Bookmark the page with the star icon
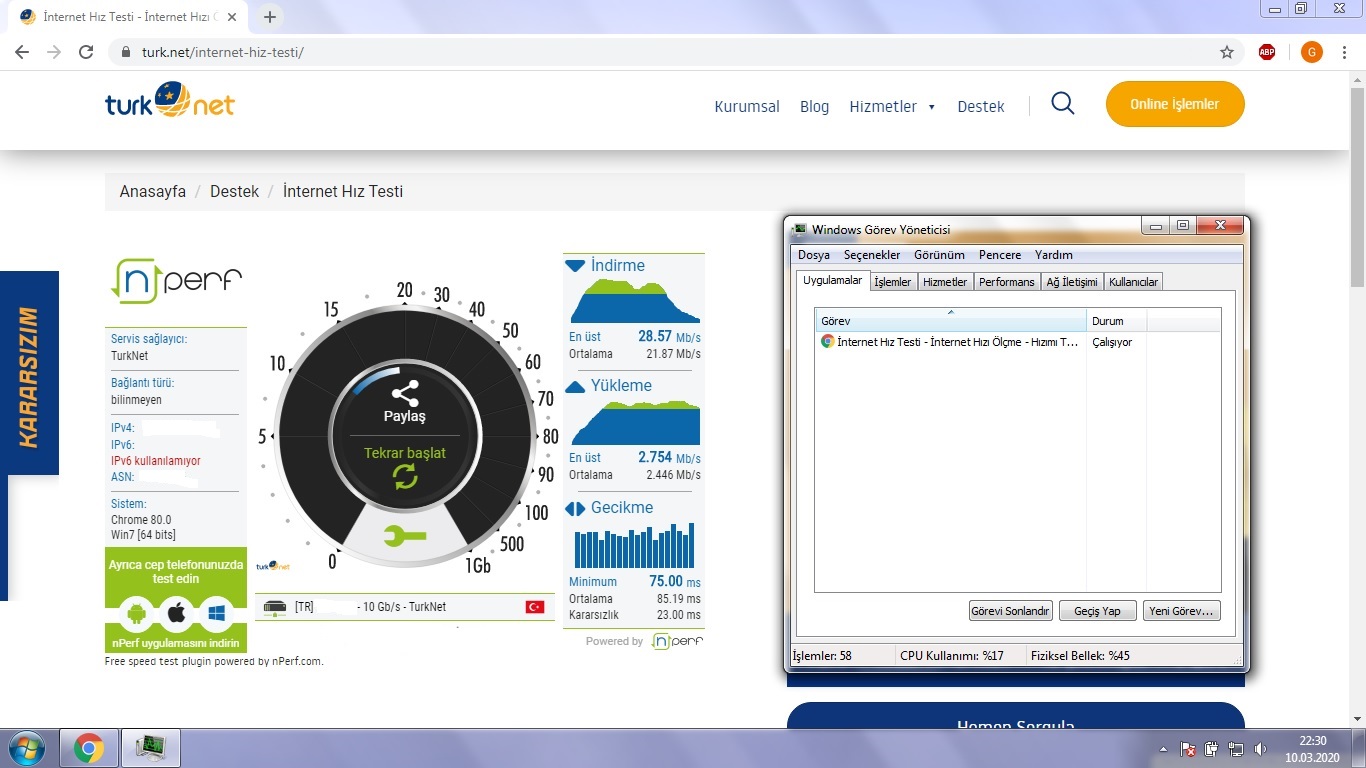1366x768 pixels. (x=1227, y=52)
